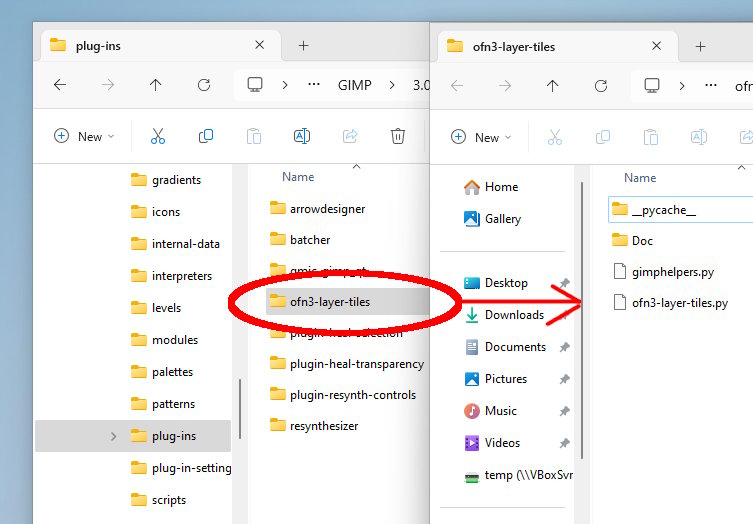
Task: Select icons folder in tree
Action: click(x=156, y=212)
